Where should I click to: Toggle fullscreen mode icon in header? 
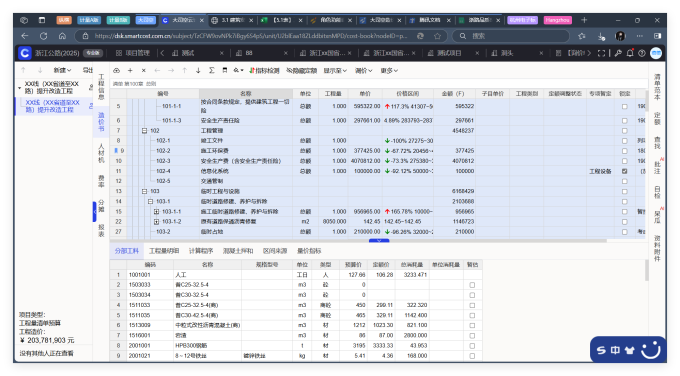tap(602, 53)
